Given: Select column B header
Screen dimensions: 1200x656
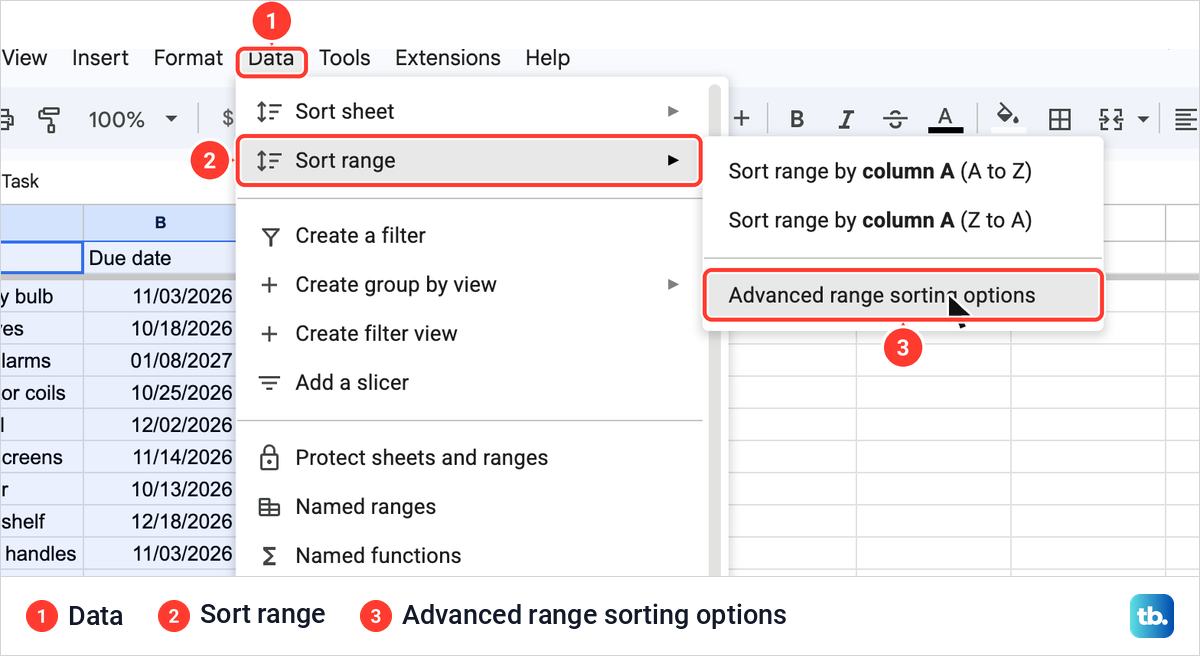Looking at the screenshot, I should point(160,223).
